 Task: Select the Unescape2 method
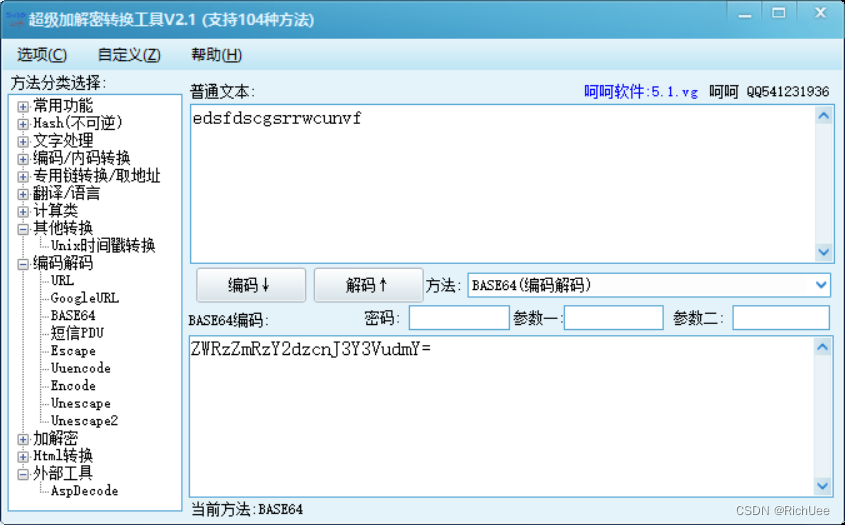[84, 420]
